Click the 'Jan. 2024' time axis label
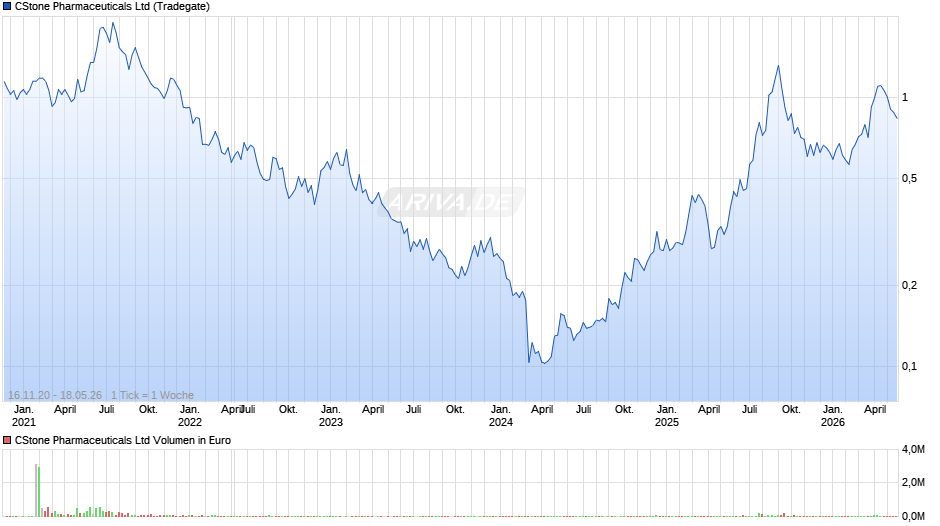This screenshot has width=940, height=526. tap(501, 416)
